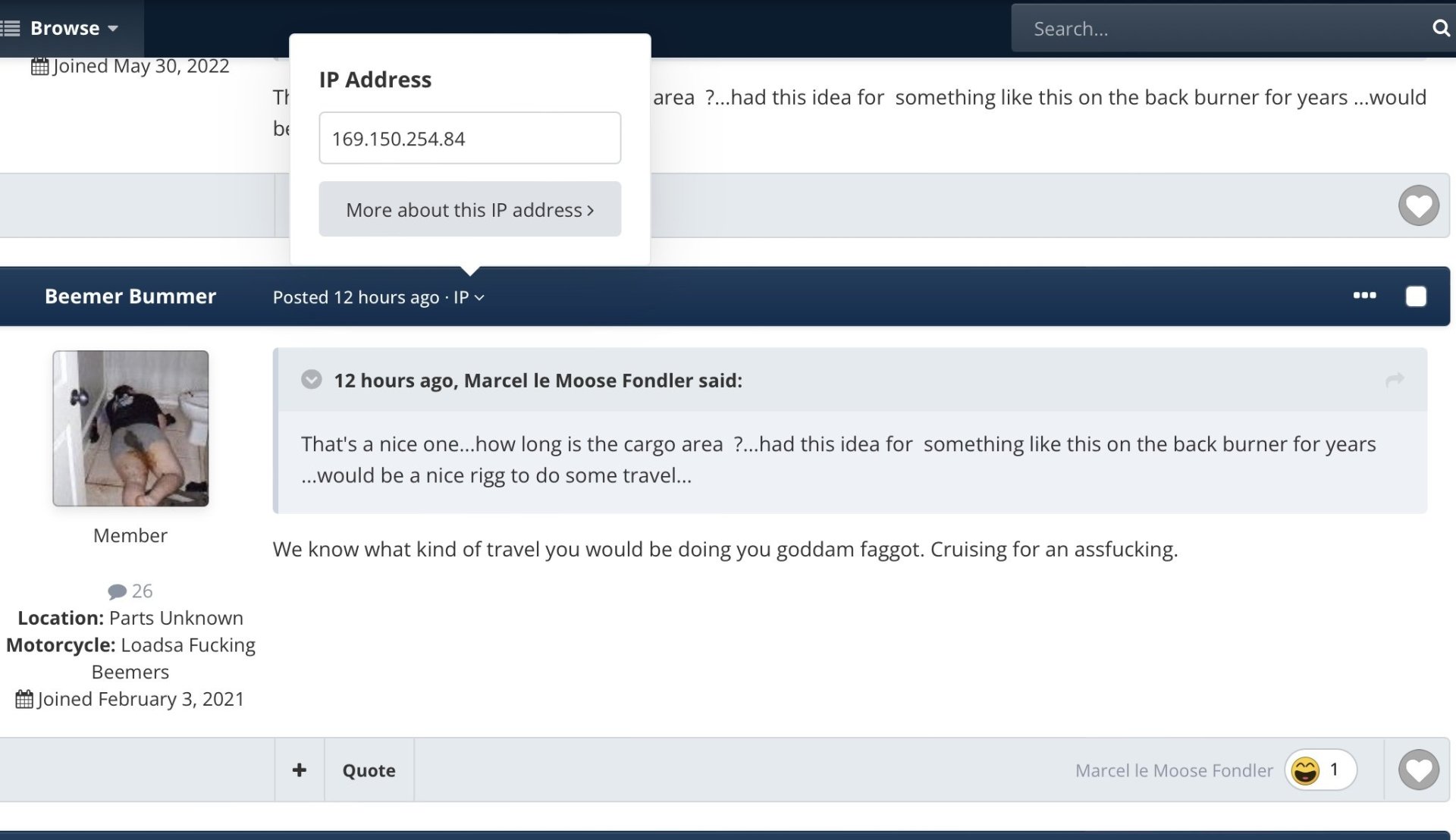
Task: Open the Browse menu
Action: tap(64, 28)
